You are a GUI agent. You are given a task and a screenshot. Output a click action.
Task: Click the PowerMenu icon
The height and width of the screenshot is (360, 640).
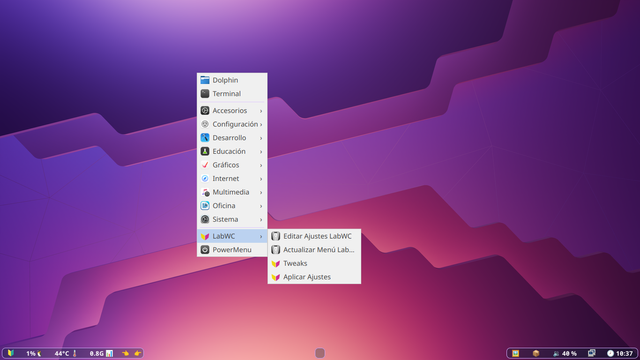pos(205,249)
